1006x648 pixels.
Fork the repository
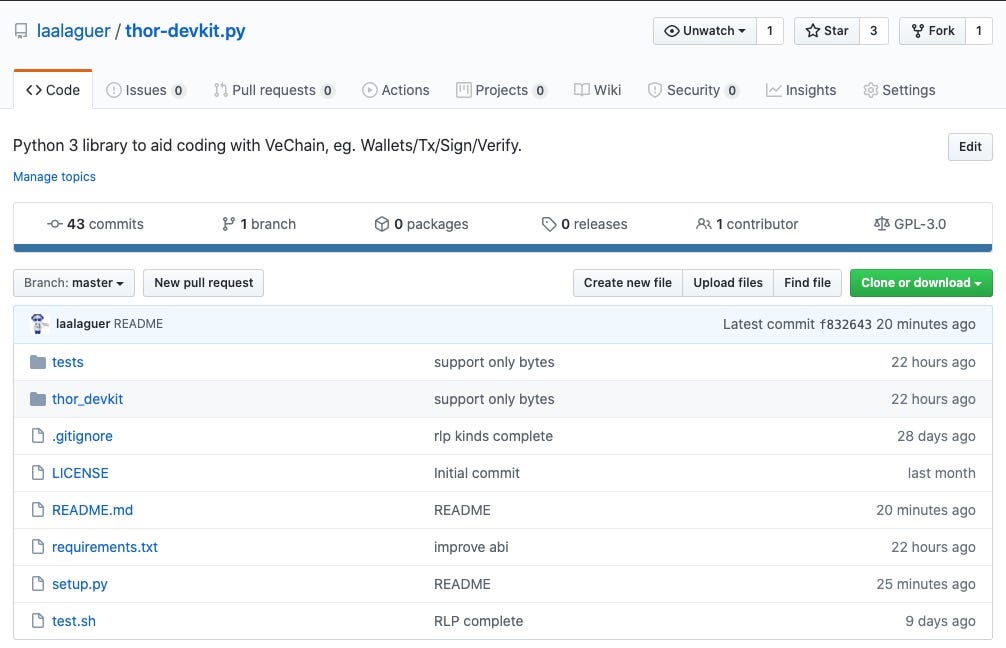(933, 31)
